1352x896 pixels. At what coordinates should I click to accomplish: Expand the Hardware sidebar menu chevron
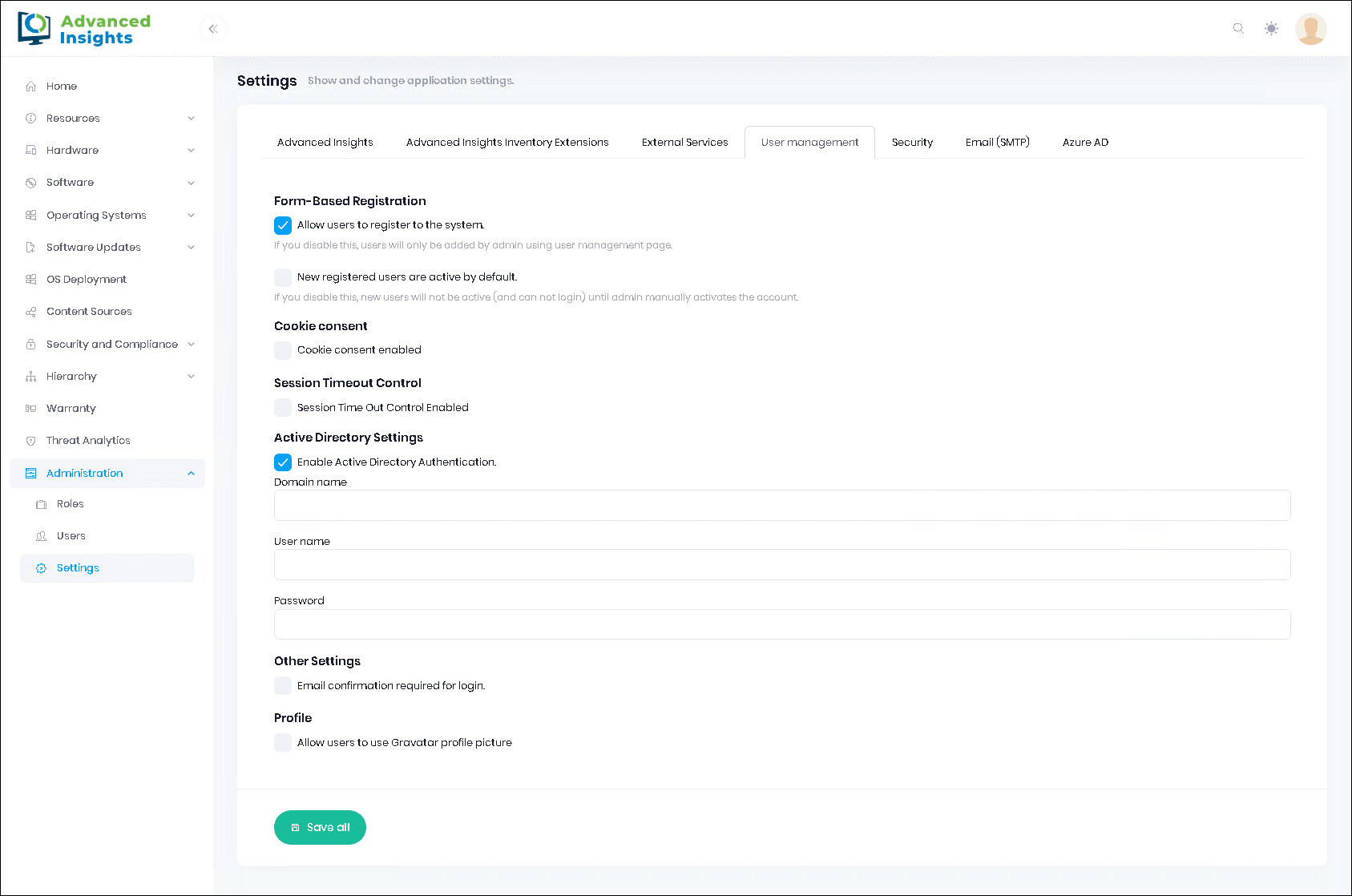pos(191,151)
